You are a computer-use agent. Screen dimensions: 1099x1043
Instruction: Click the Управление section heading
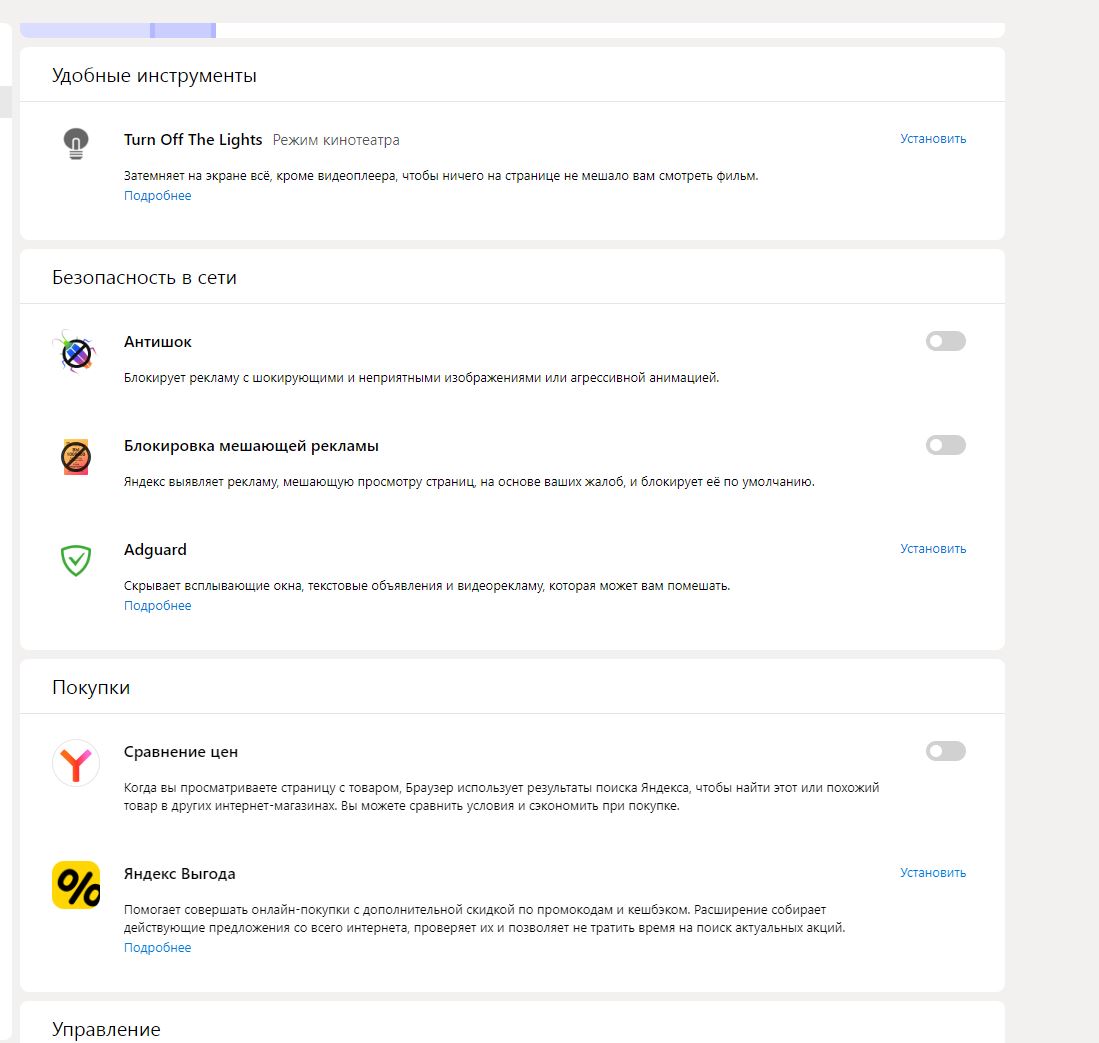[106, 1030]
